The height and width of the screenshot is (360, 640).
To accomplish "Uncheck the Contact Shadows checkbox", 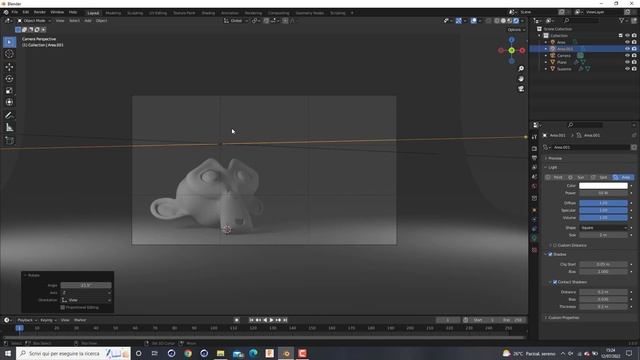I will pos(555,282).
